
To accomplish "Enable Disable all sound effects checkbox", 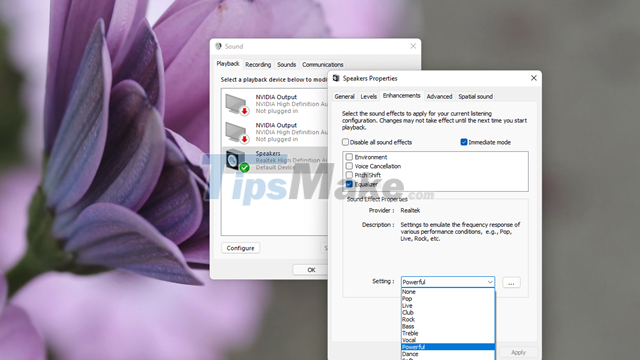I will [x=345, y=142].
